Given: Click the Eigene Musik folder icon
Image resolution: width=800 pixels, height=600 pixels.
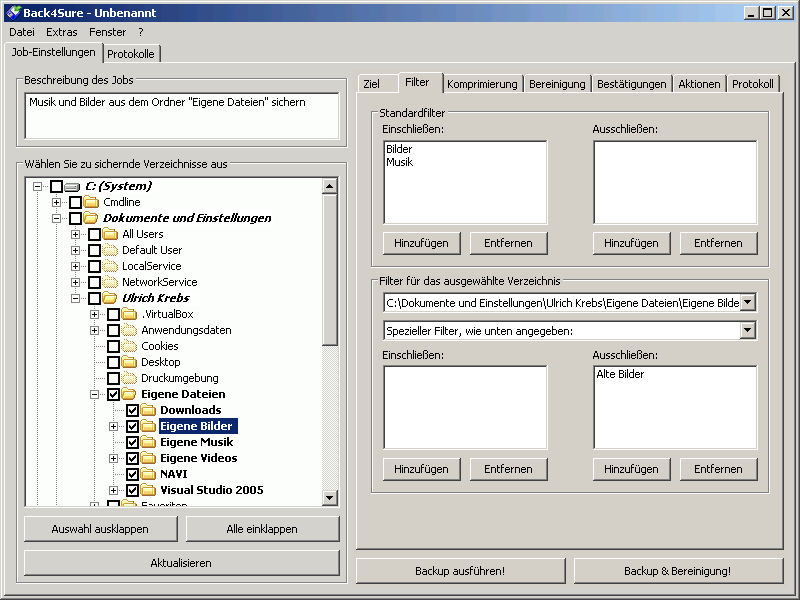Looking at the screenshot, I should point(148,442).
